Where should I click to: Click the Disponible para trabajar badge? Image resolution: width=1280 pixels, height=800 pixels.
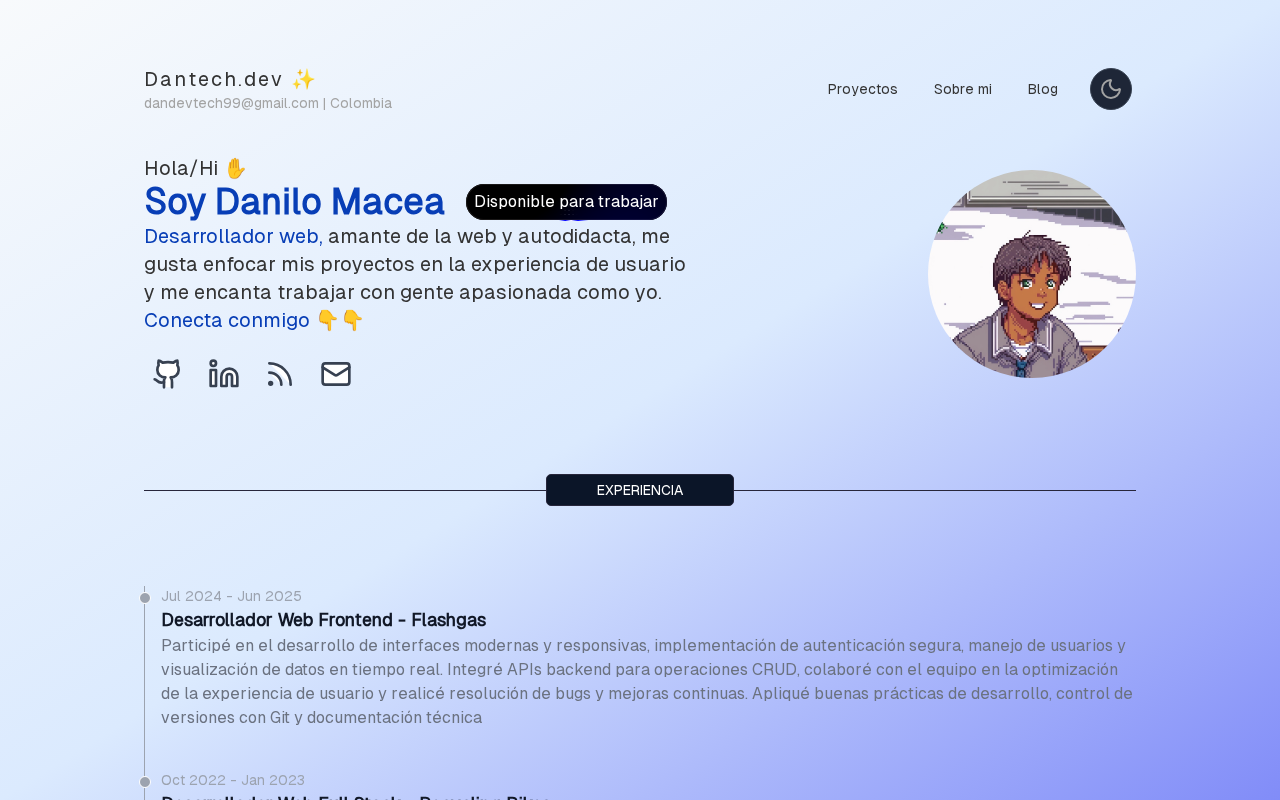pyautogui.click(x=566, y=201)
